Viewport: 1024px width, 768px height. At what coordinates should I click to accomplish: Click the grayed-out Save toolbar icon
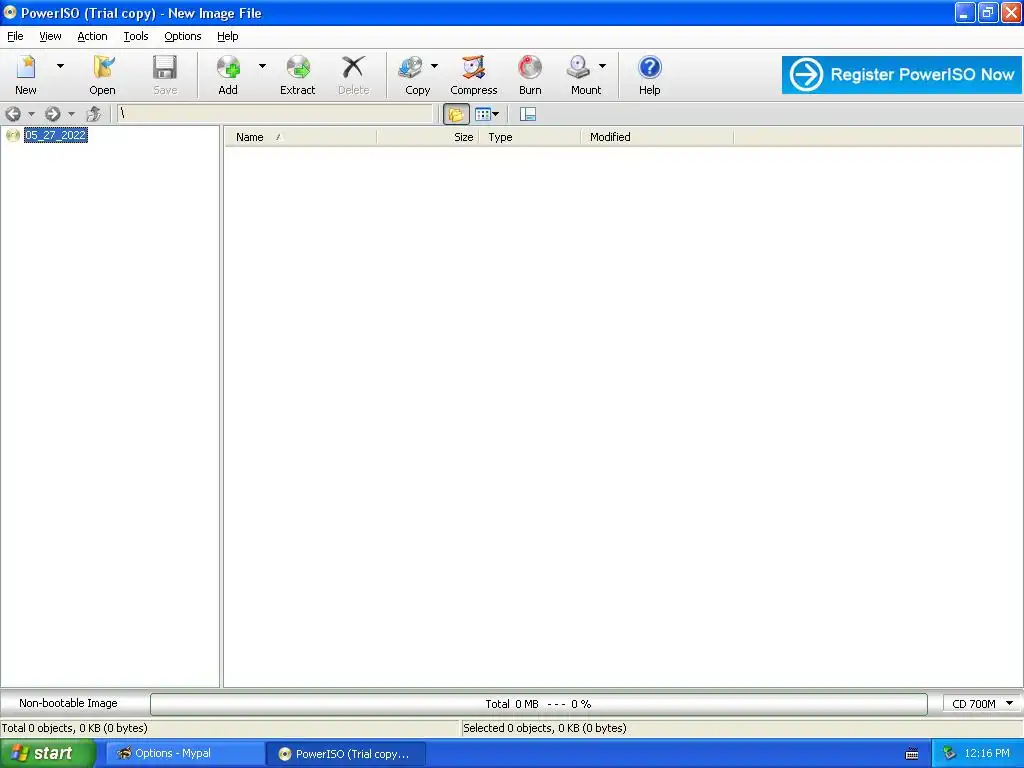[165, 67]
